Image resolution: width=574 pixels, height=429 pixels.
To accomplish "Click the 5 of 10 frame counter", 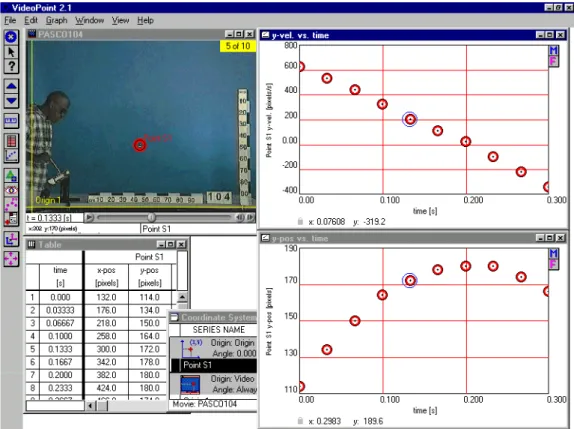I will [x=238, y=46].
